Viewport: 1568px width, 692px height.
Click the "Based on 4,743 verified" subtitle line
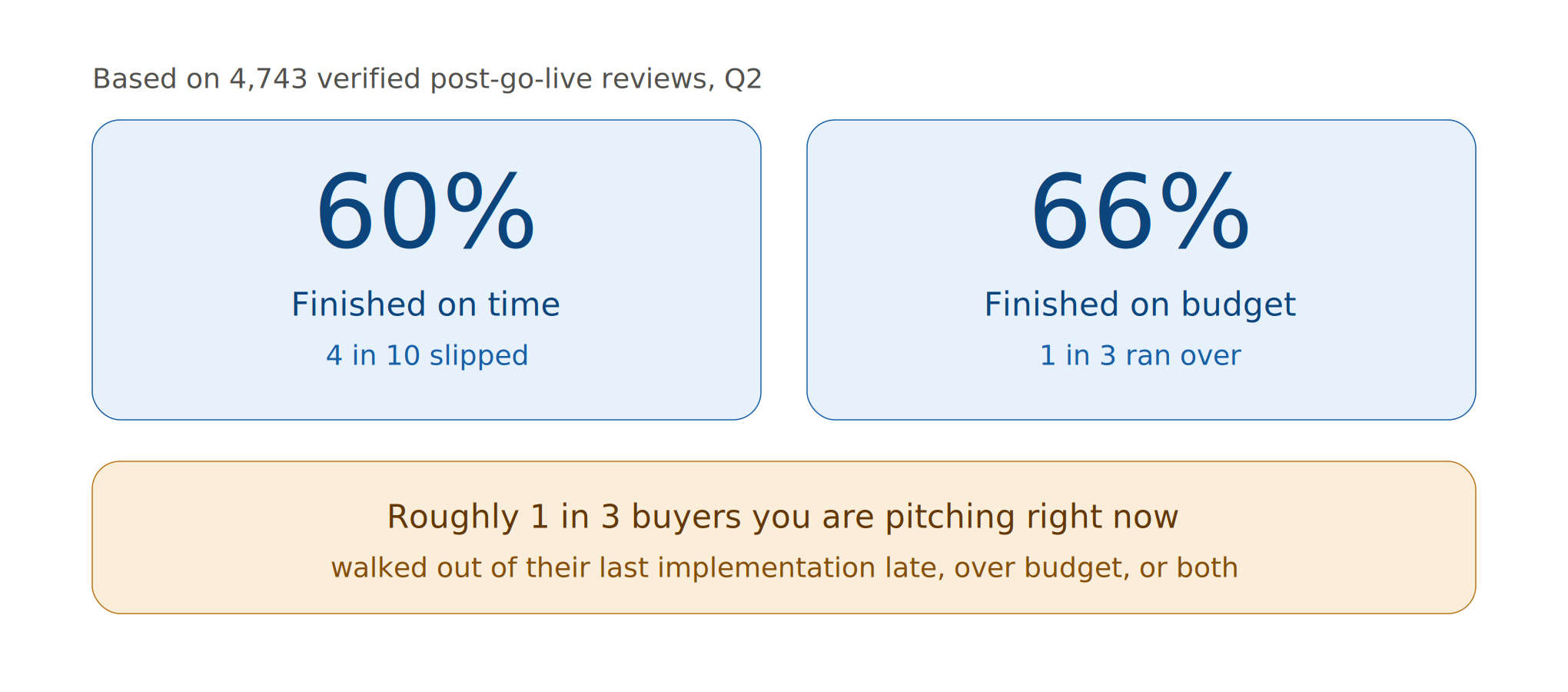click(427, 79)
